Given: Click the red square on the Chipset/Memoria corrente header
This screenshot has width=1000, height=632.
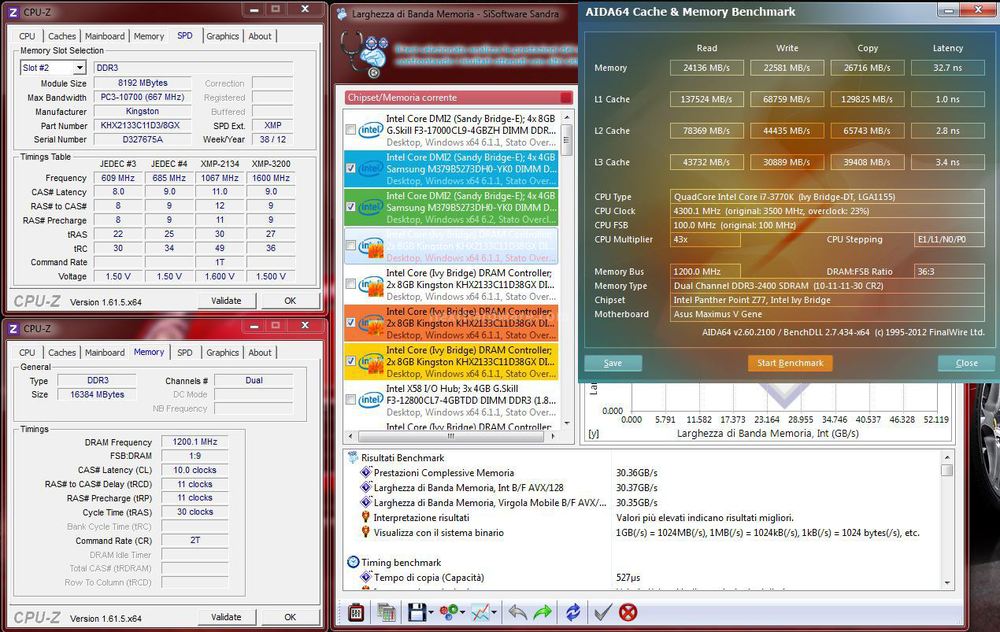Looking at the screenshot, I should coord(566,98).
